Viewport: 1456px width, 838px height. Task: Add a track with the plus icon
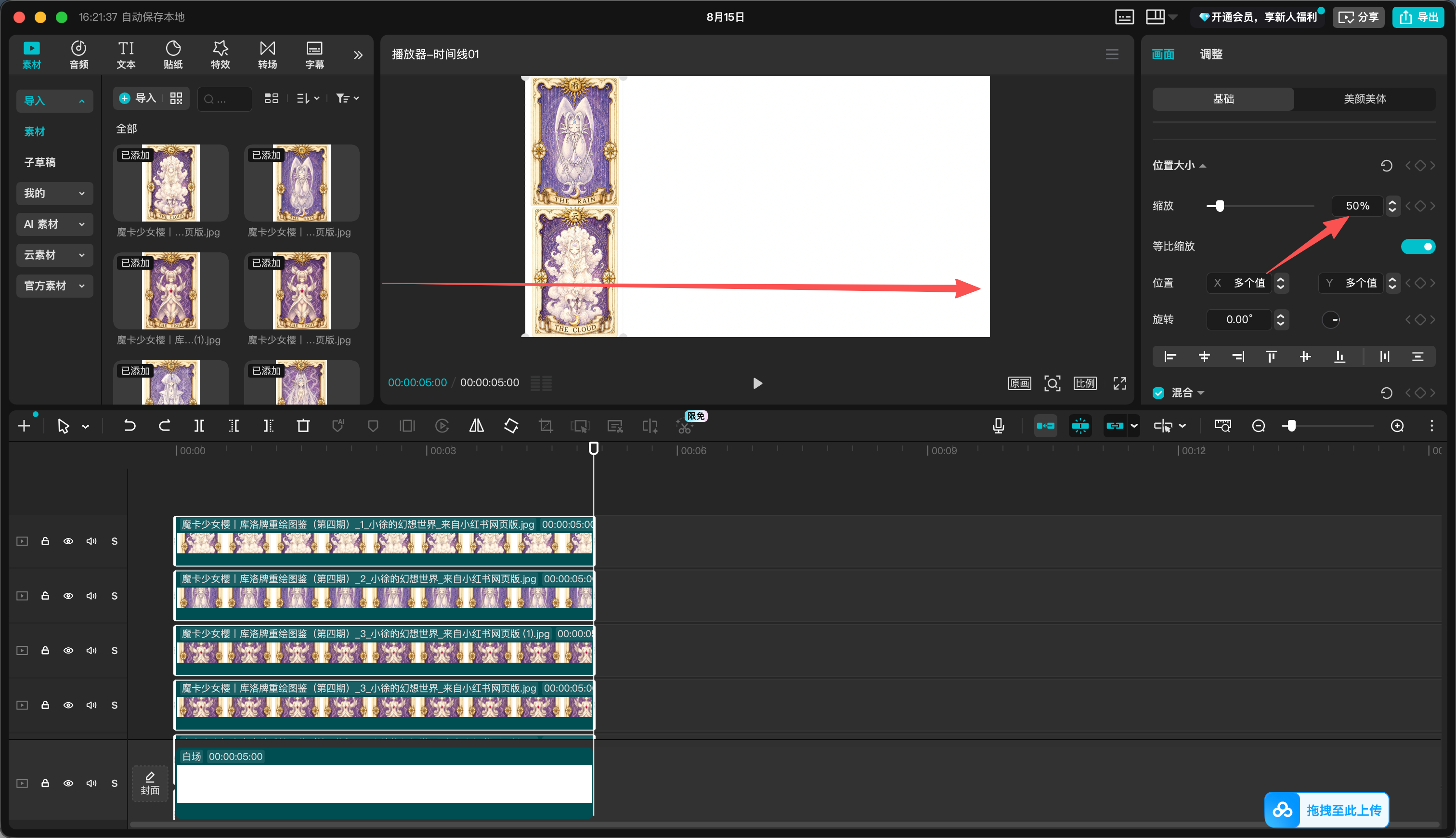(x=24, y=426)
